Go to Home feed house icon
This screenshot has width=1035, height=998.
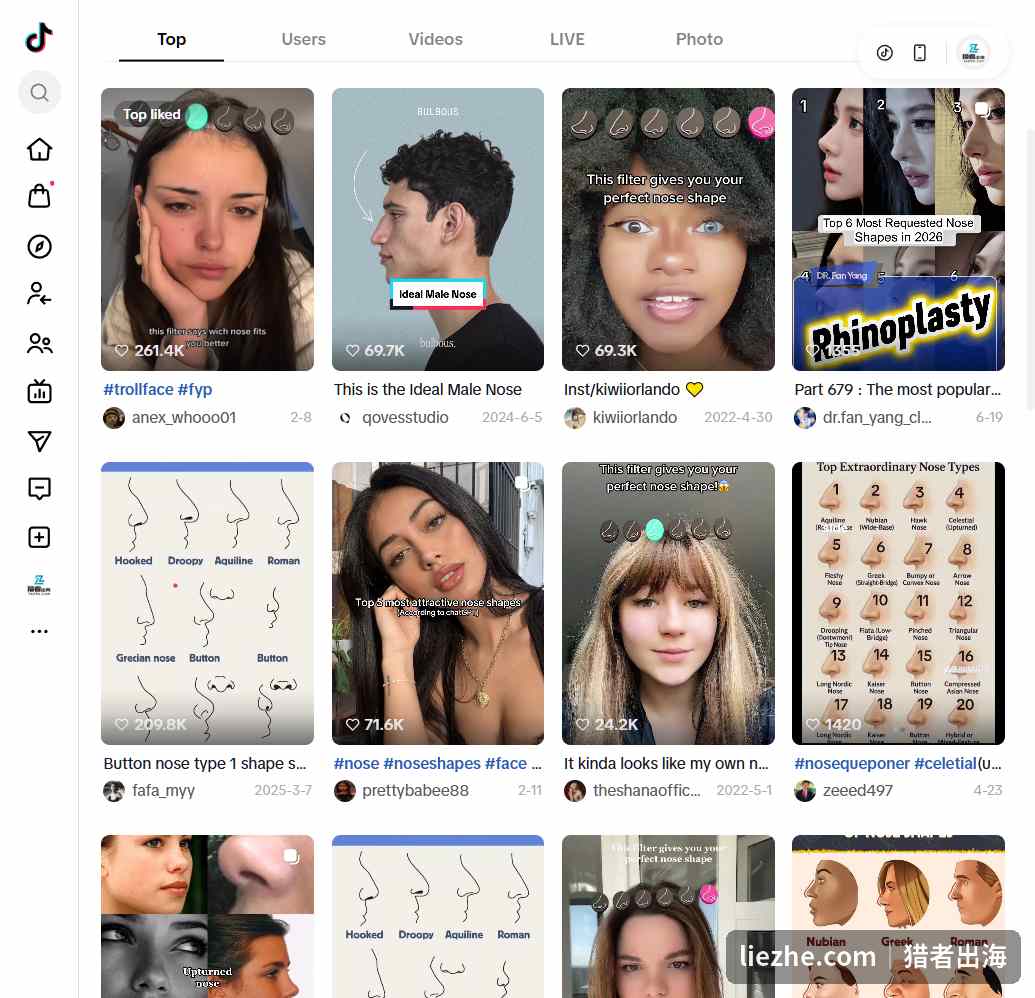pos(40,149)
